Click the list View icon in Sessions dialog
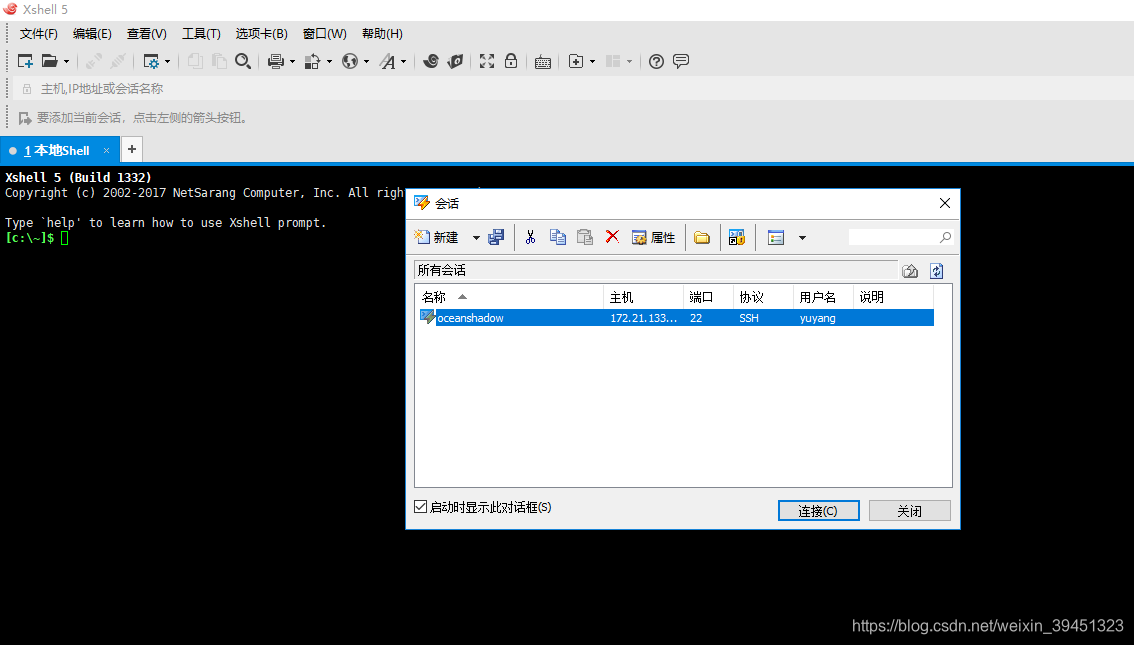Image resolution: width=1134 pixels, height=645 pixels. [776, 237]
